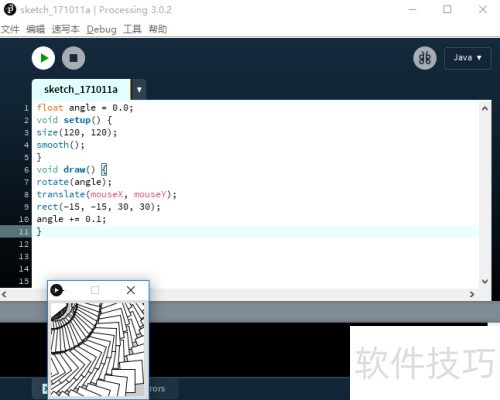The image size is (500, 400).
Task: Stop the running sketch
Action: tap(73, 58)
